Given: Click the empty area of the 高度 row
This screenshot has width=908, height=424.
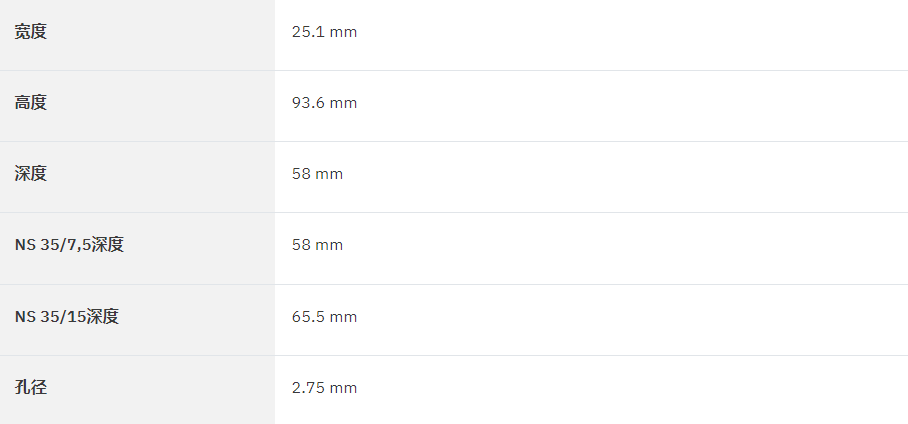Looking at the screenshot, I should point(631,103).
